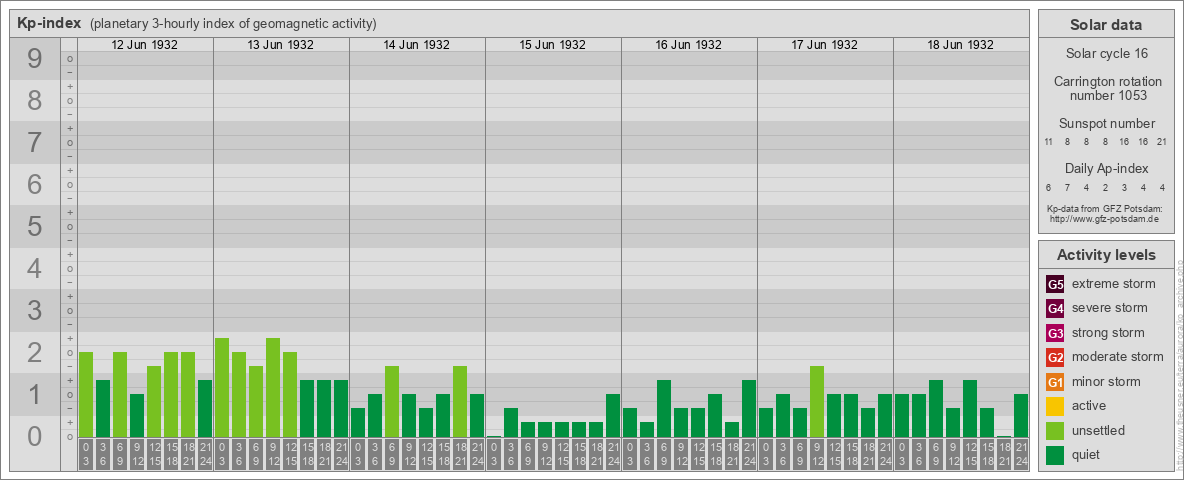Click the 15 Jun 21–24h Kp bar
Screen dimensions: 1184x480
click(612, 415)
